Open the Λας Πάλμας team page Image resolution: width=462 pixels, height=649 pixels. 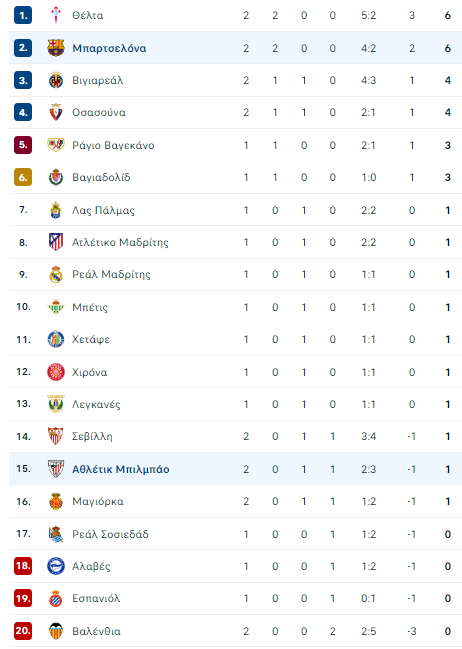coord(103,211)
